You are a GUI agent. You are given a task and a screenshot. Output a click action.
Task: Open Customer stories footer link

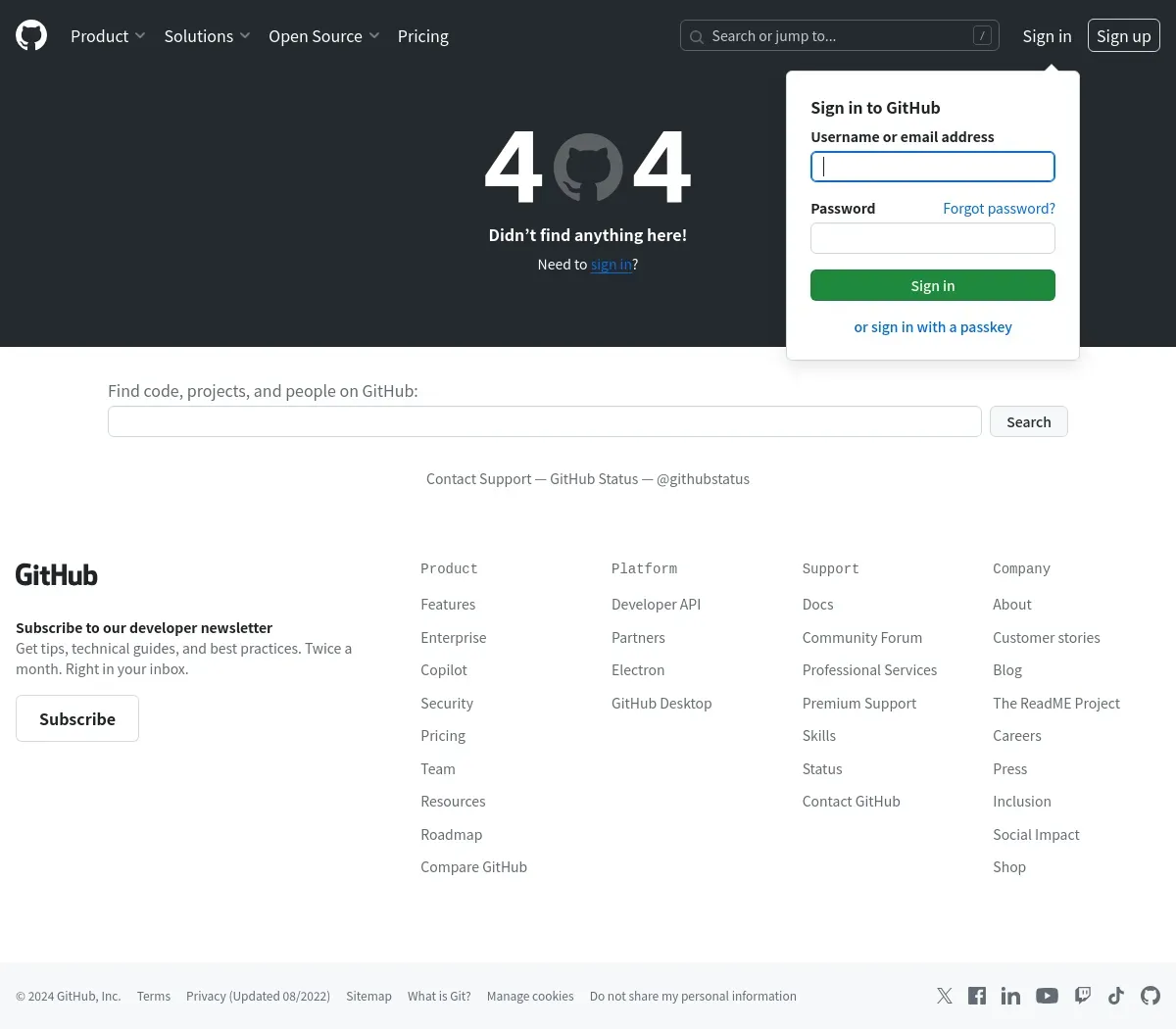1047,638
